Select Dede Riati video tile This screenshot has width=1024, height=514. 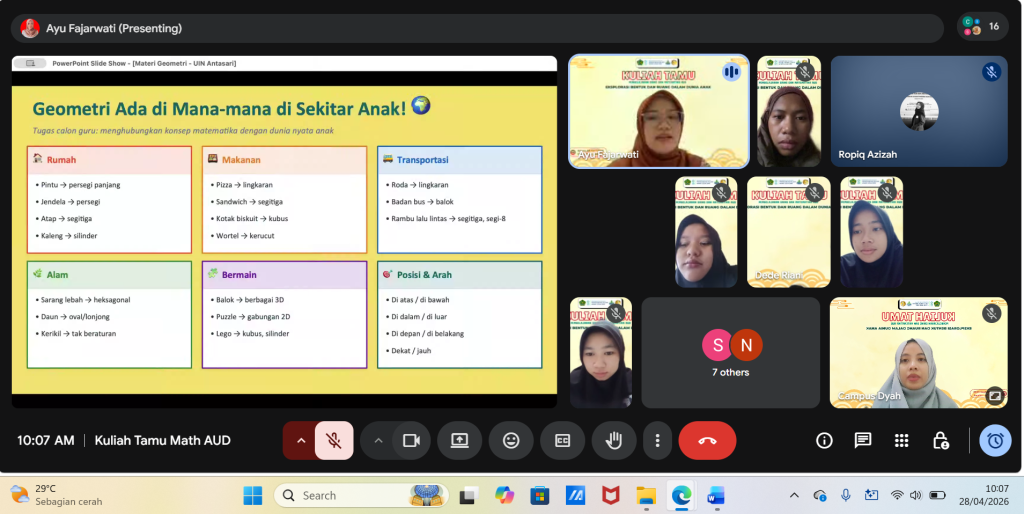[788, 232]
